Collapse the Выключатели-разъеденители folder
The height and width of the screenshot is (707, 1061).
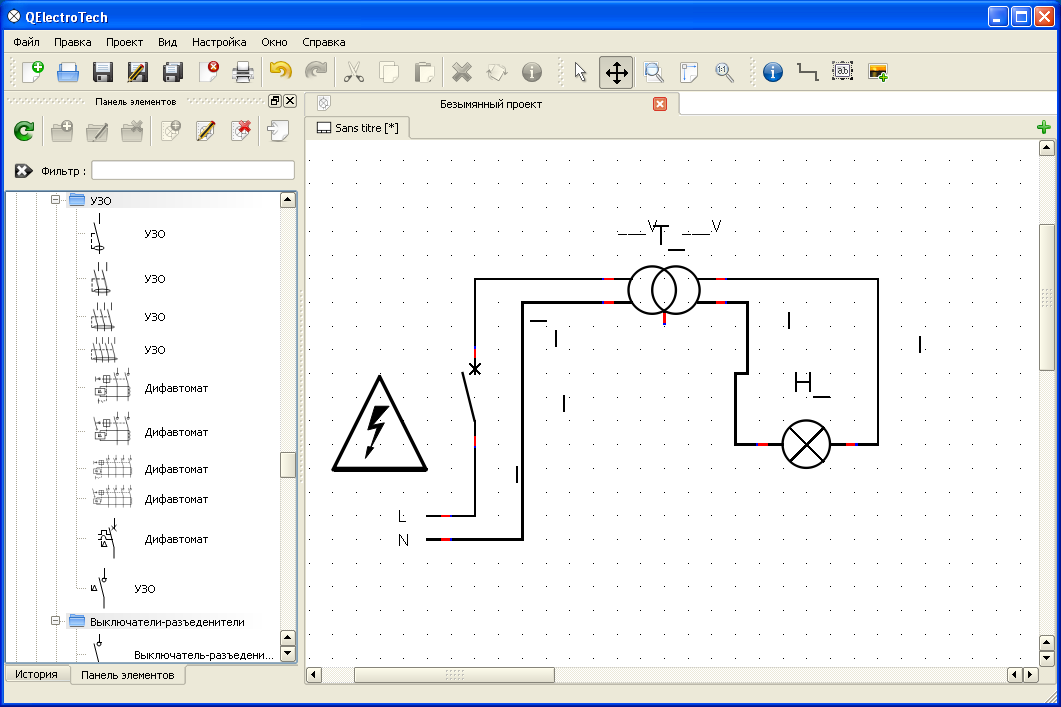click(56, 621)
